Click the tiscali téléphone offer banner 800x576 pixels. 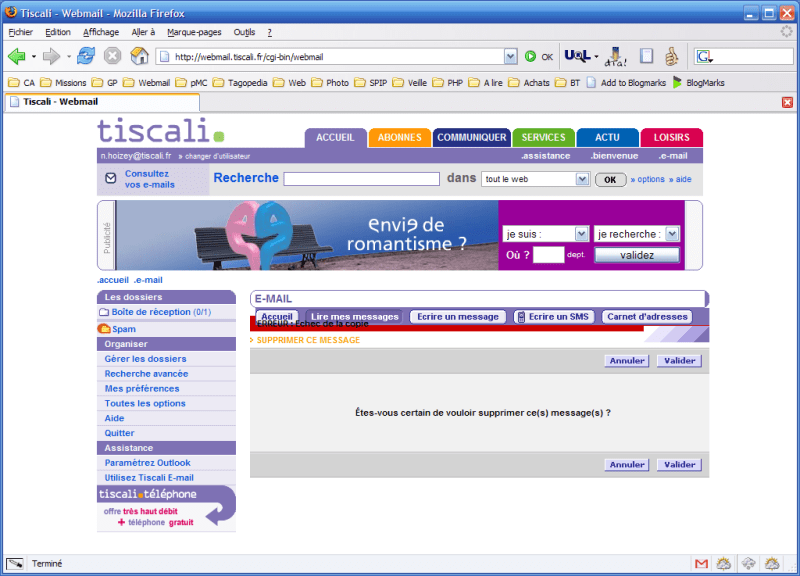click(166, 508)
